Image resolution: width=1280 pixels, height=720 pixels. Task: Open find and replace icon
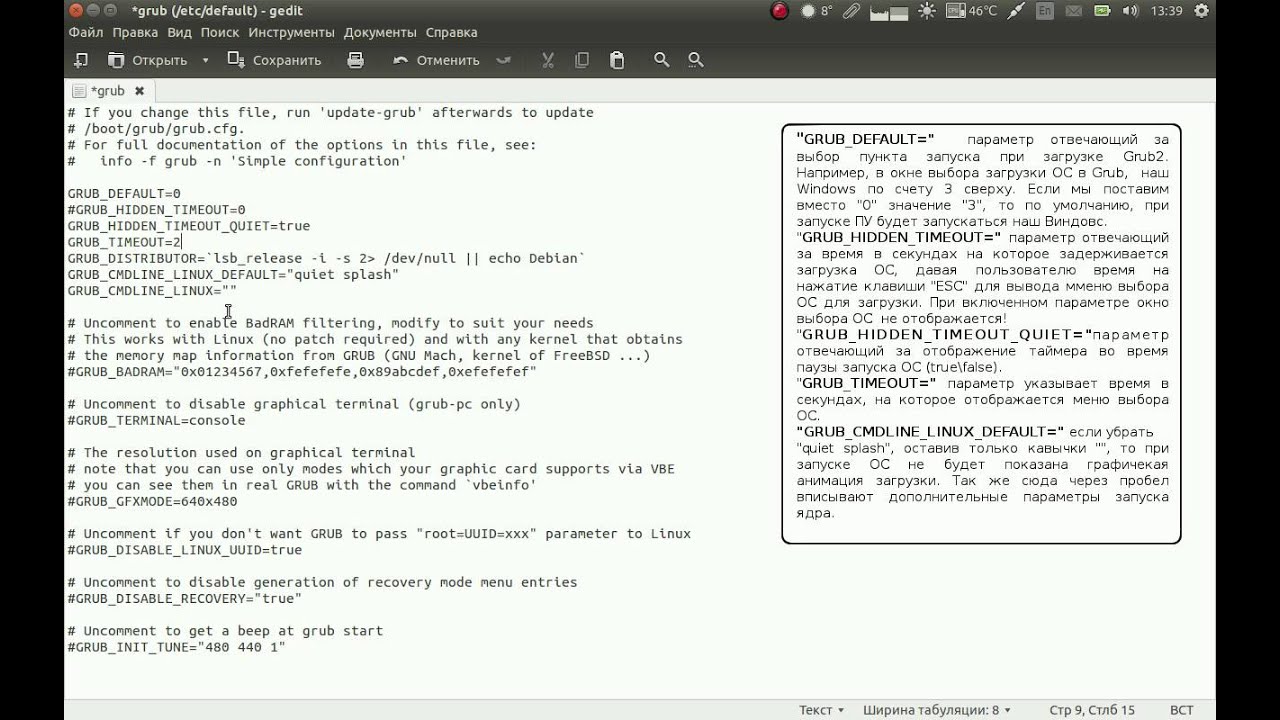click(x=696, y=60)
